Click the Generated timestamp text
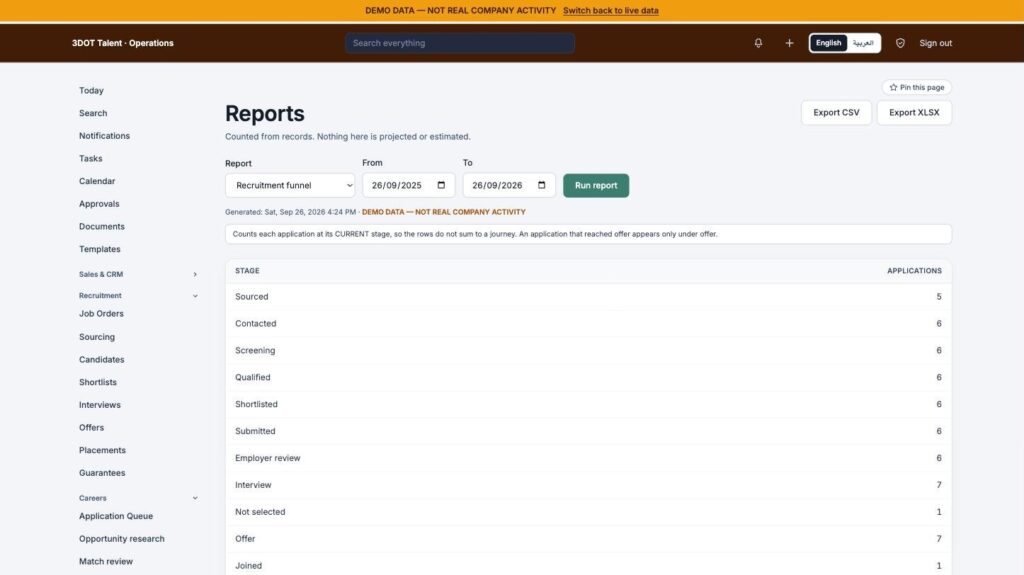The image size is (1024, 575). coord(291,212)
